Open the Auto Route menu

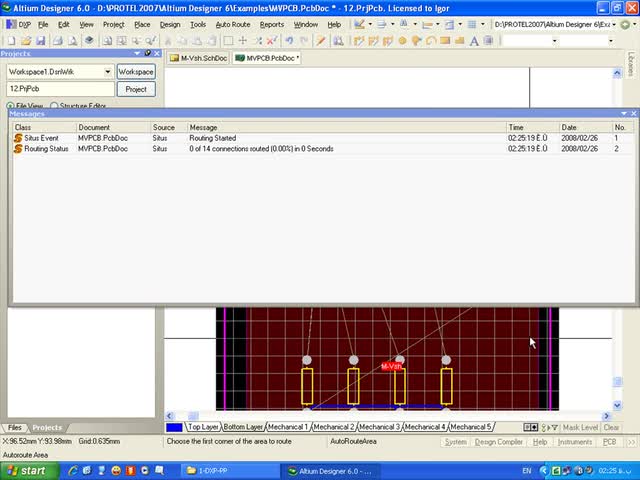pyautogui.click(x=233, y=24)
